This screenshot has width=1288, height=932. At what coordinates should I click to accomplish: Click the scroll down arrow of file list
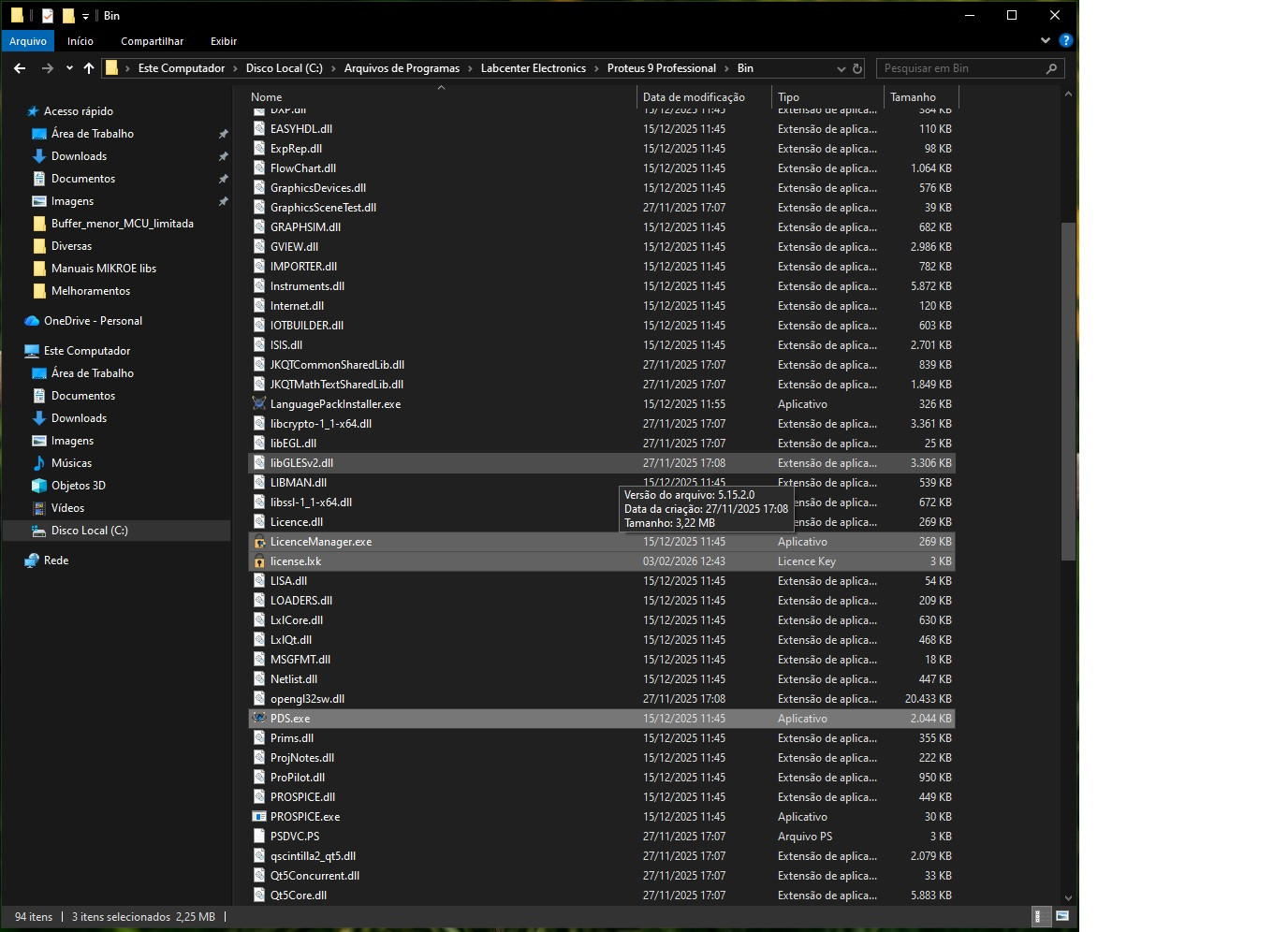click(x=1068, y=898)
